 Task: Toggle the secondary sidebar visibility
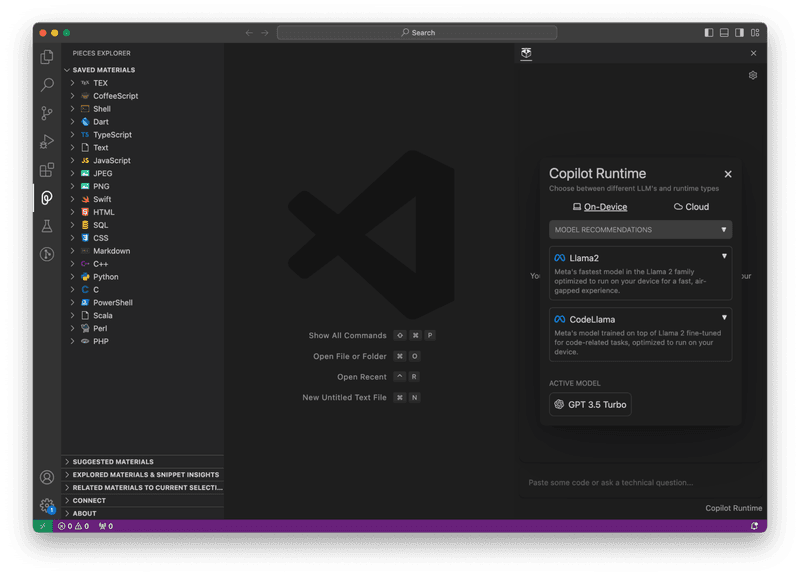point(738,31)
